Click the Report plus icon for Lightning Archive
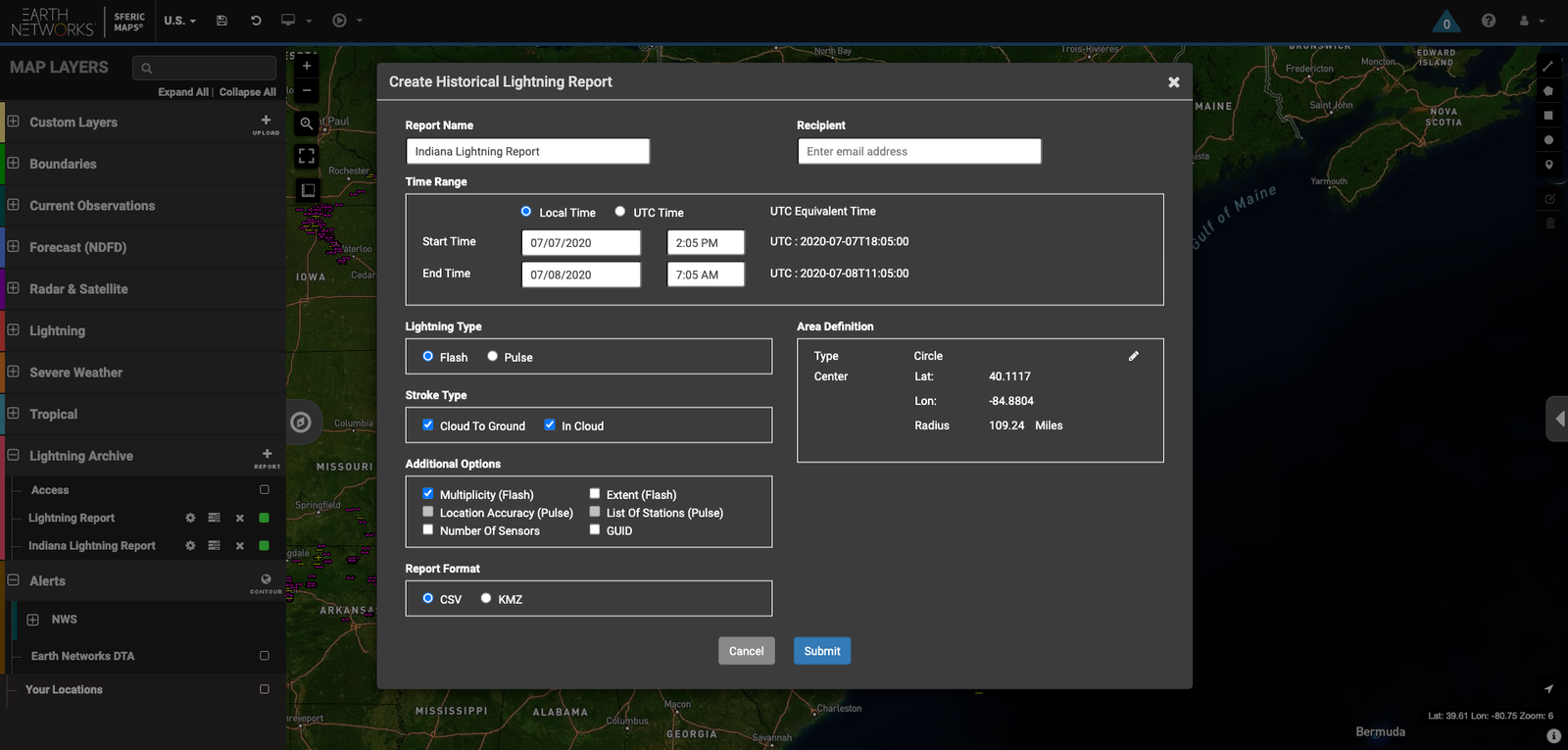1568x750 pixels. 267,458
